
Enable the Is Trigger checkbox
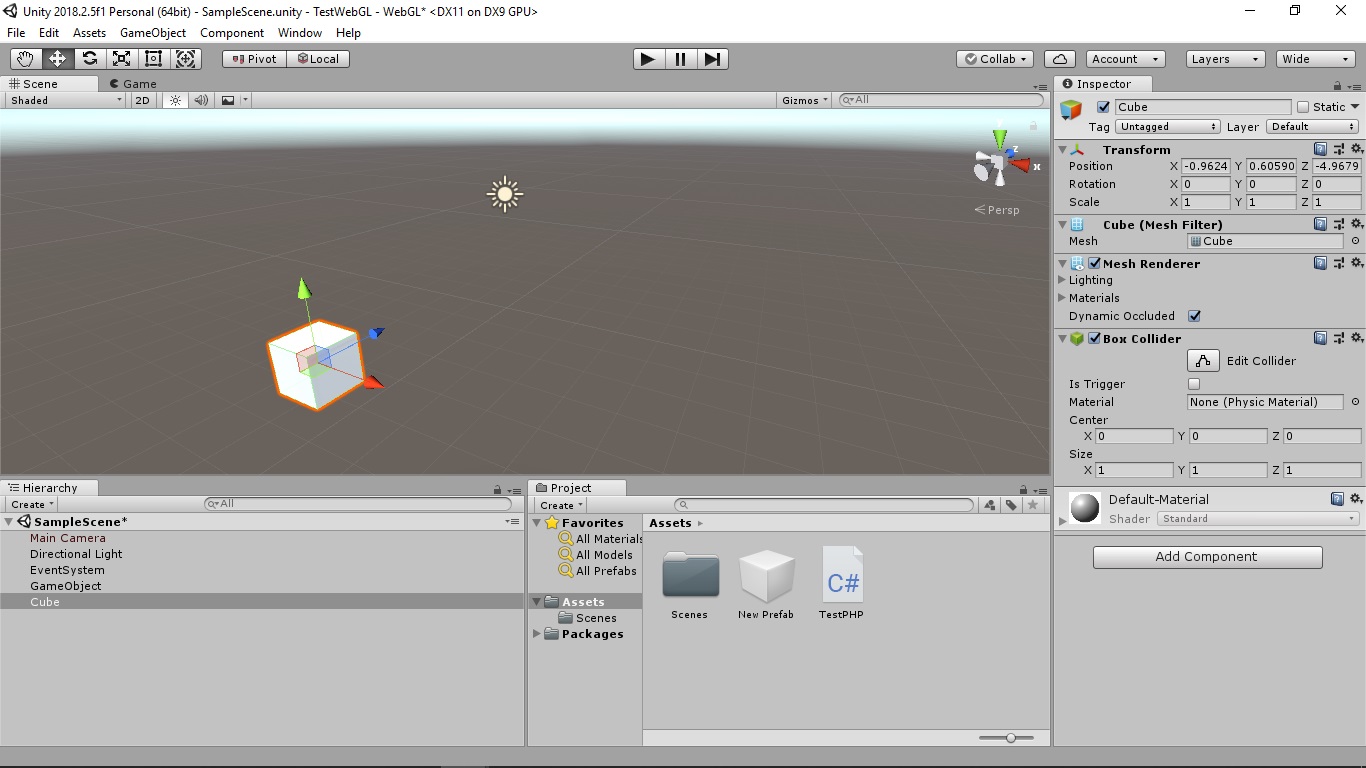click(x=1194, y=384)
